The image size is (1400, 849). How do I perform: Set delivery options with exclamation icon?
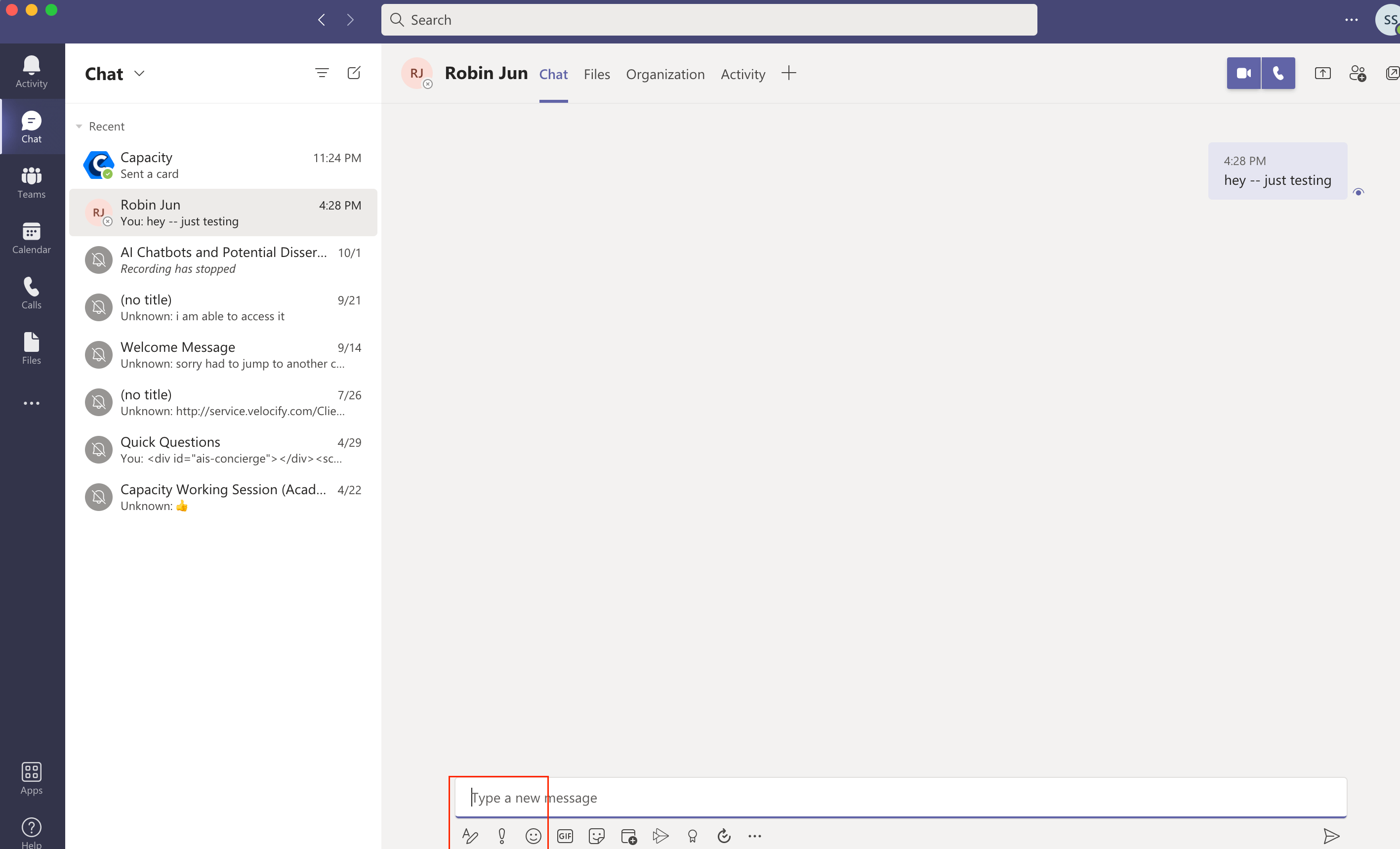(x=502, y=835)
